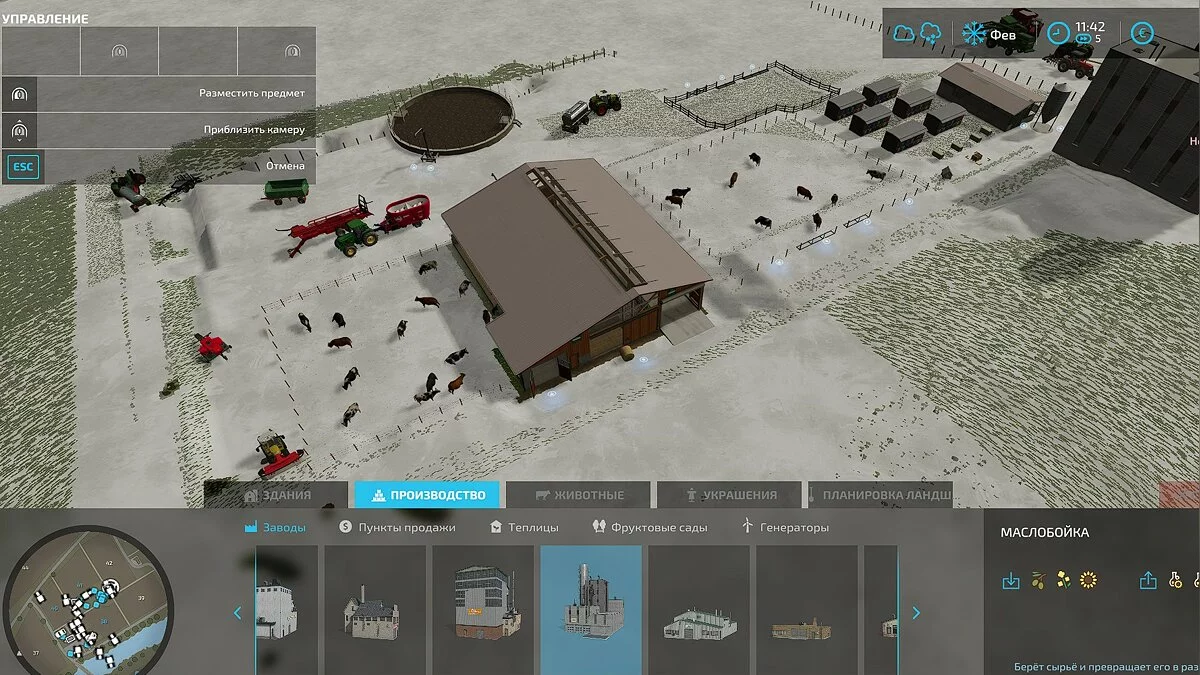
Task: Click the sunflower ingredient icon
Action: click(1088, 580)
